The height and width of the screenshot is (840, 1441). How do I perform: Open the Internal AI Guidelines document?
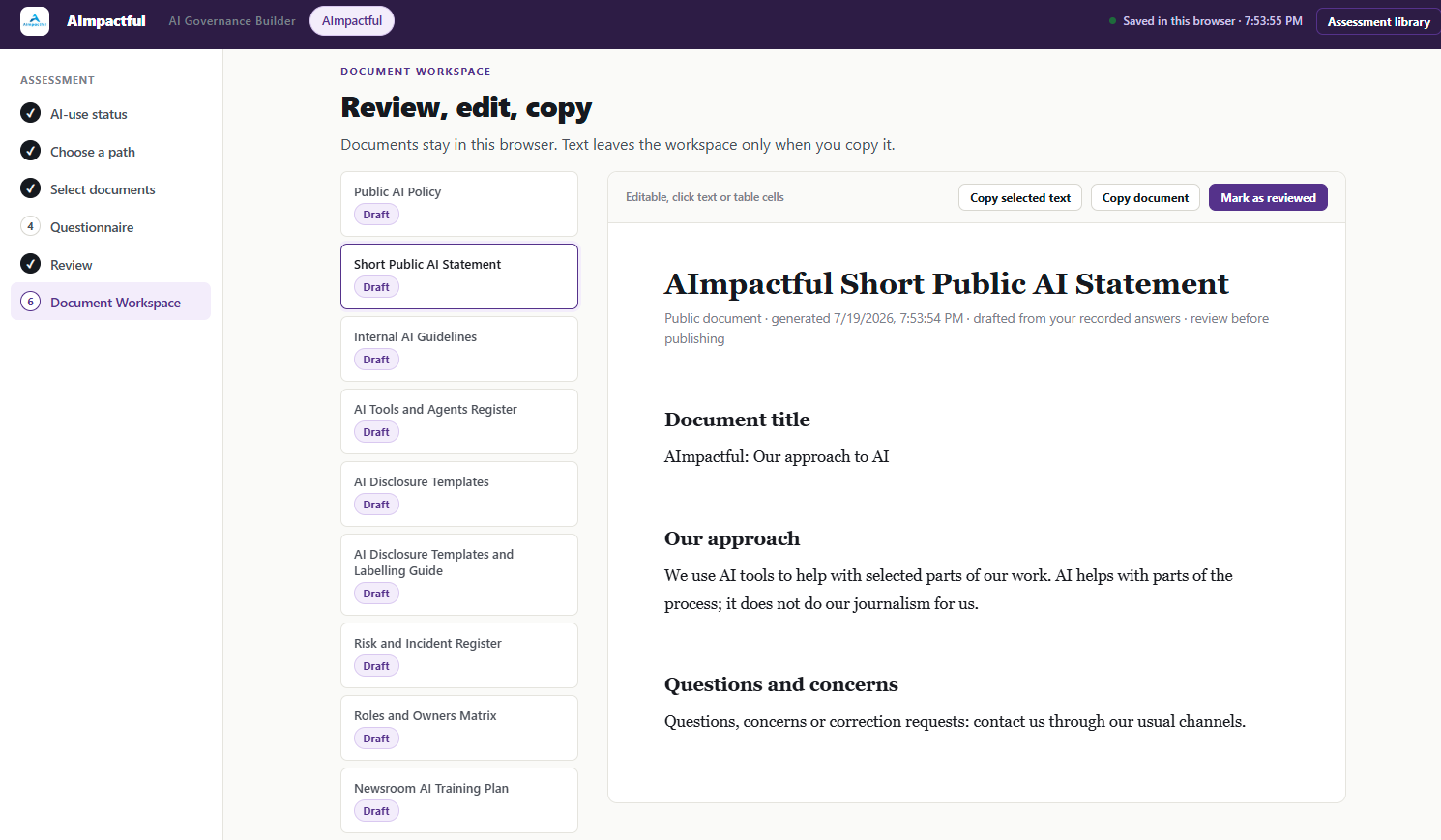459,349
